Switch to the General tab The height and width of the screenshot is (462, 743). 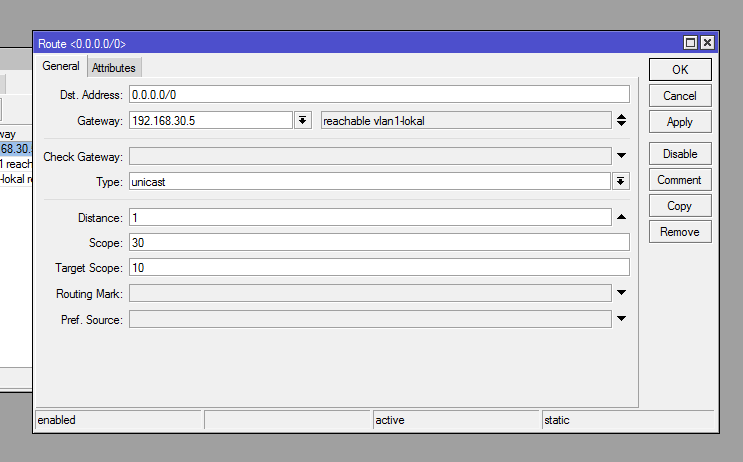61,66
